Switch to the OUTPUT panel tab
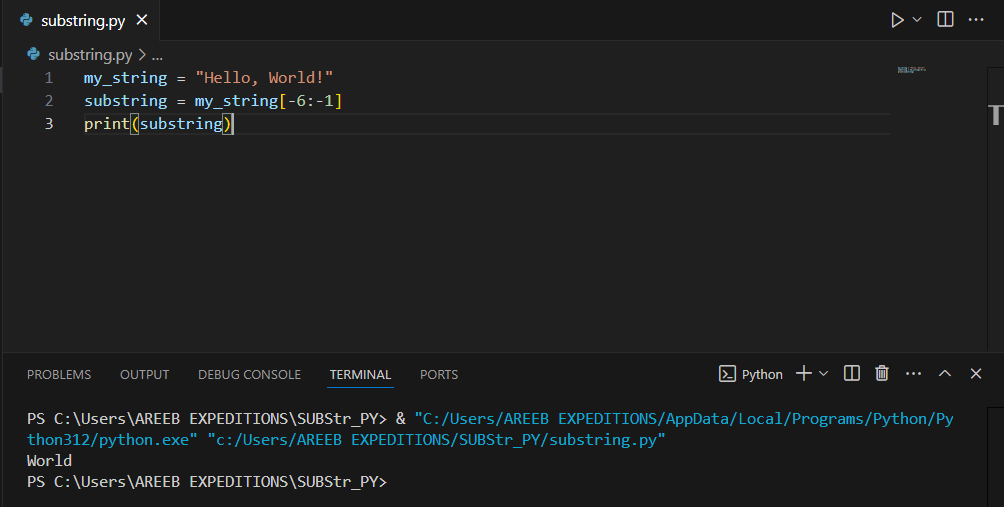Viewport: 1004px width, 507px height. 145,374
